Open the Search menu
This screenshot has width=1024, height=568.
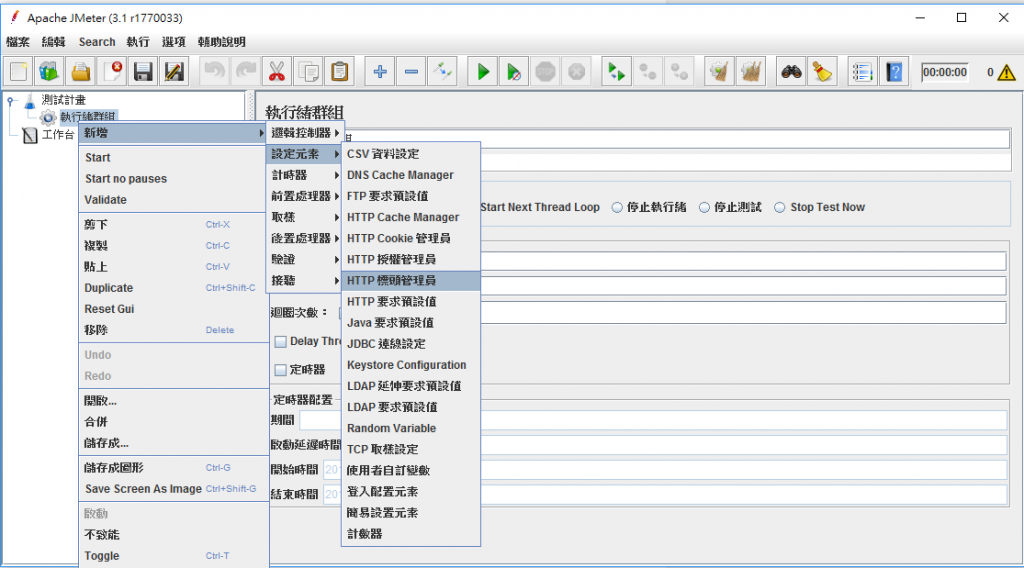click(97, 42)
